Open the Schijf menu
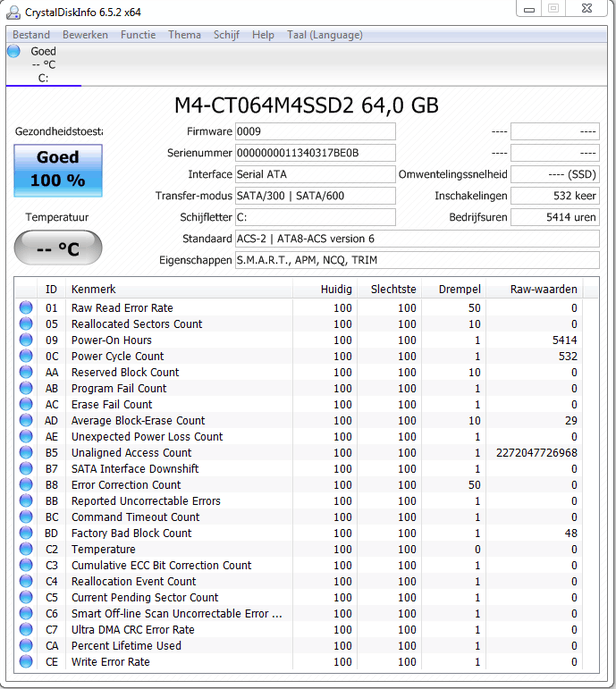 click(x=226, y=35)
